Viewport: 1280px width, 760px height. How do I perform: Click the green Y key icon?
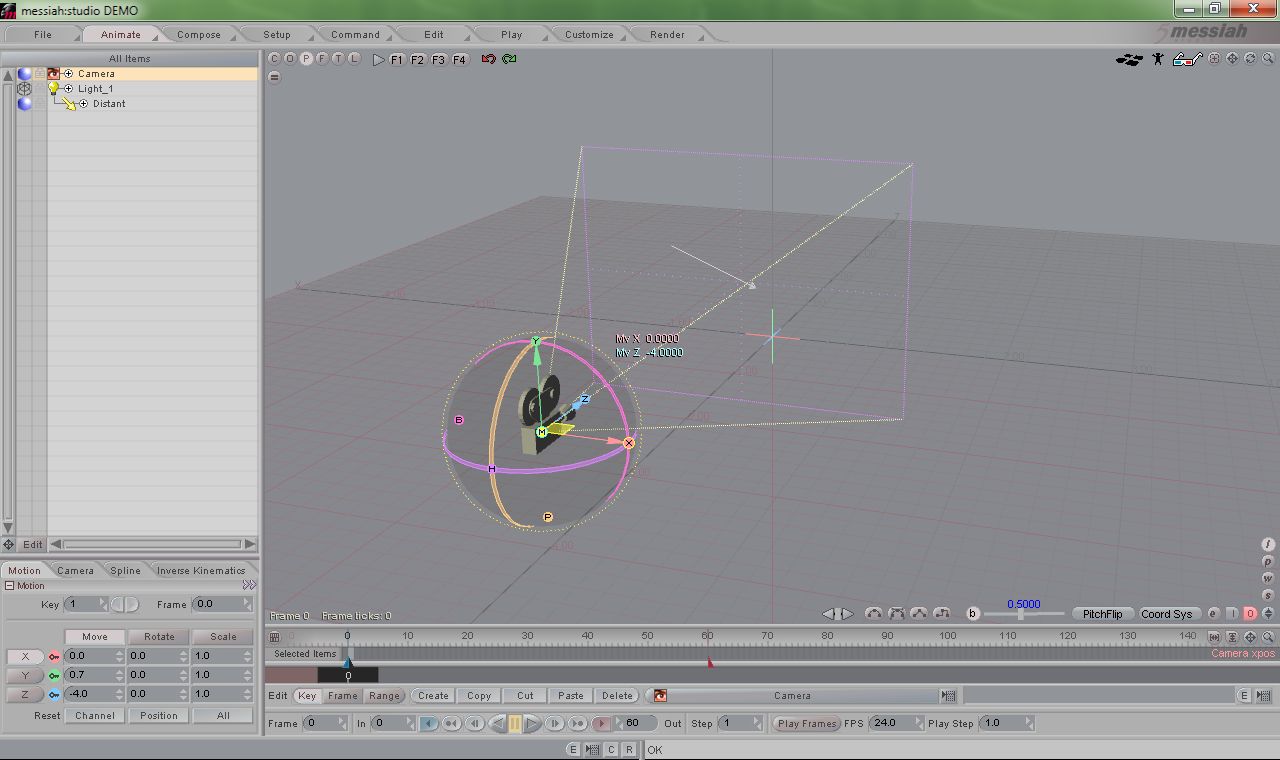pyautogui.click(x=54, y=676)
